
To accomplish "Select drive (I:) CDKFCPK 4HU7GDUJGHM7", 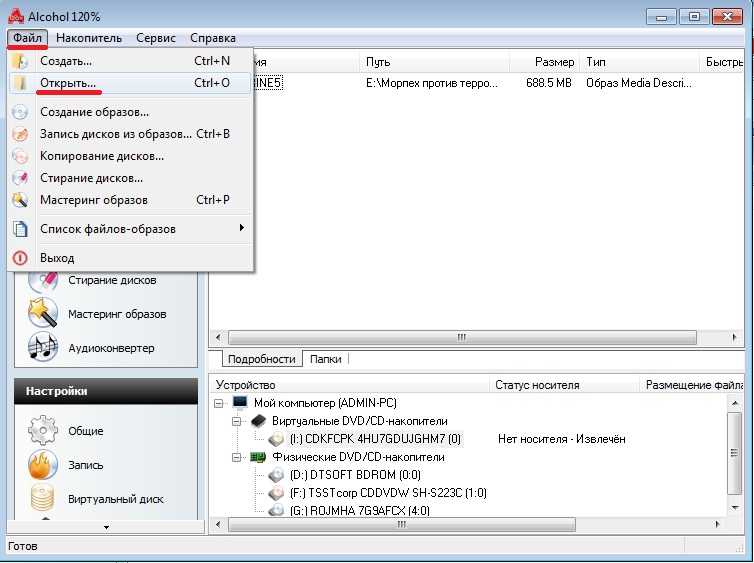I will [x=375, y=439].
